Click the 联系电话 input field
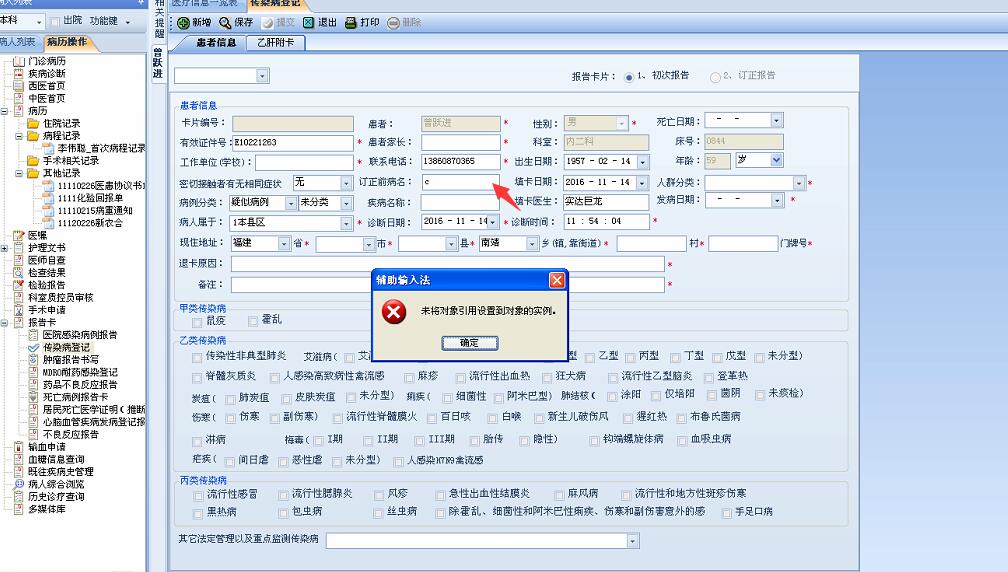1008x572 pixels. tap(460, 162)
